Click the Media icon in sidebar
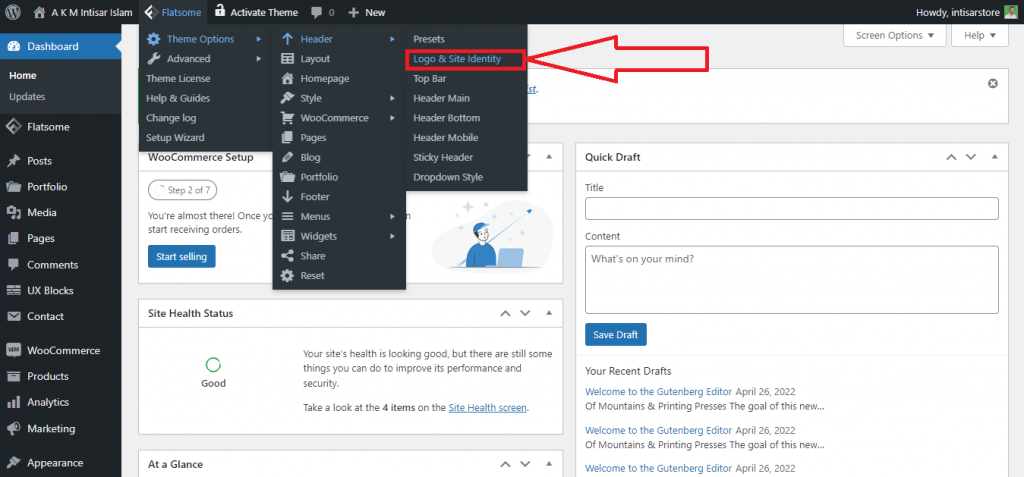This screenshot has height=477, width=1024. [14, 212]
